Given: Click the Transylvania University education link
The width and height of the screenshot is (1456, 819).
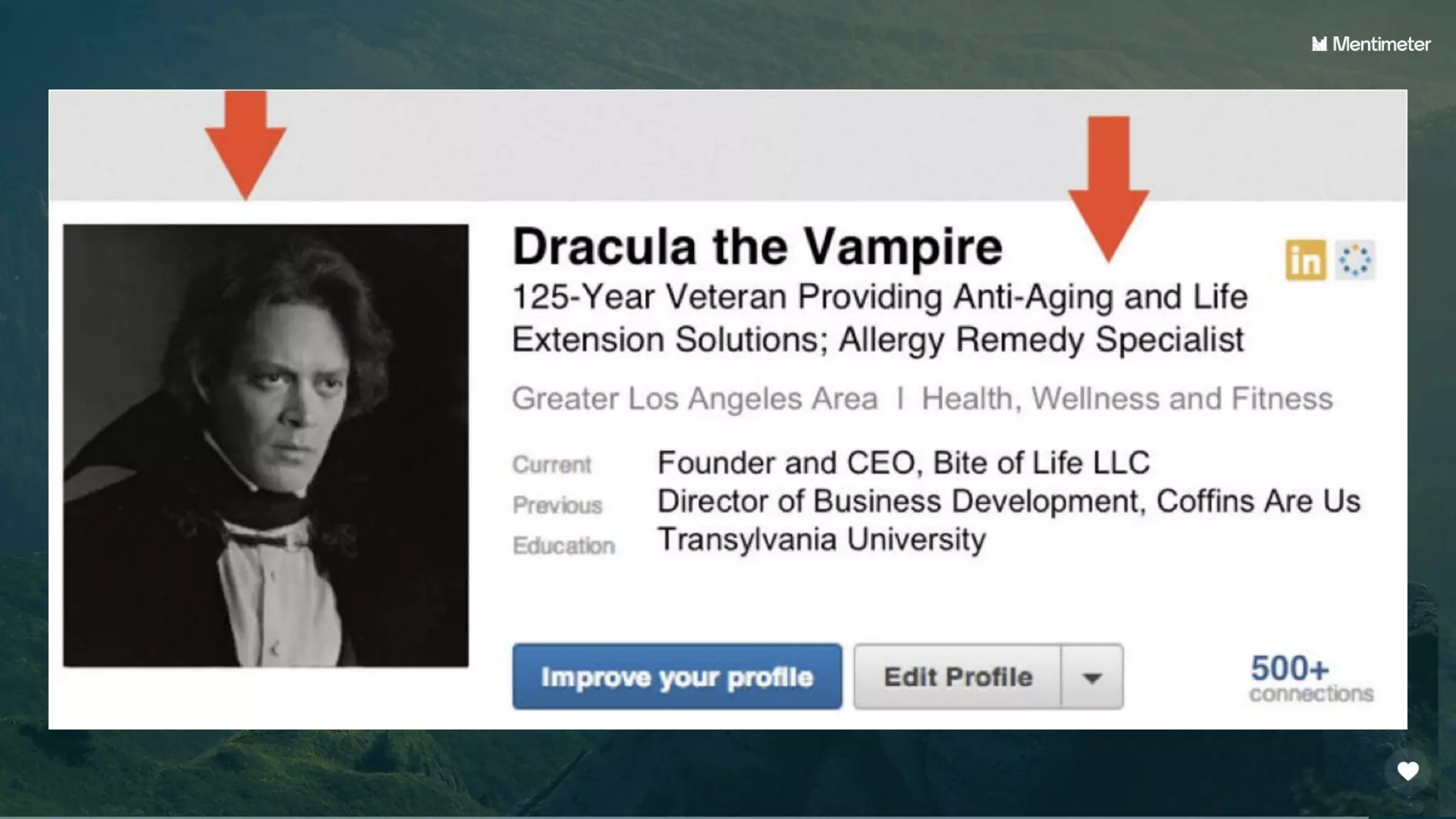Looking at the screenshot, I should coord(821,540).
